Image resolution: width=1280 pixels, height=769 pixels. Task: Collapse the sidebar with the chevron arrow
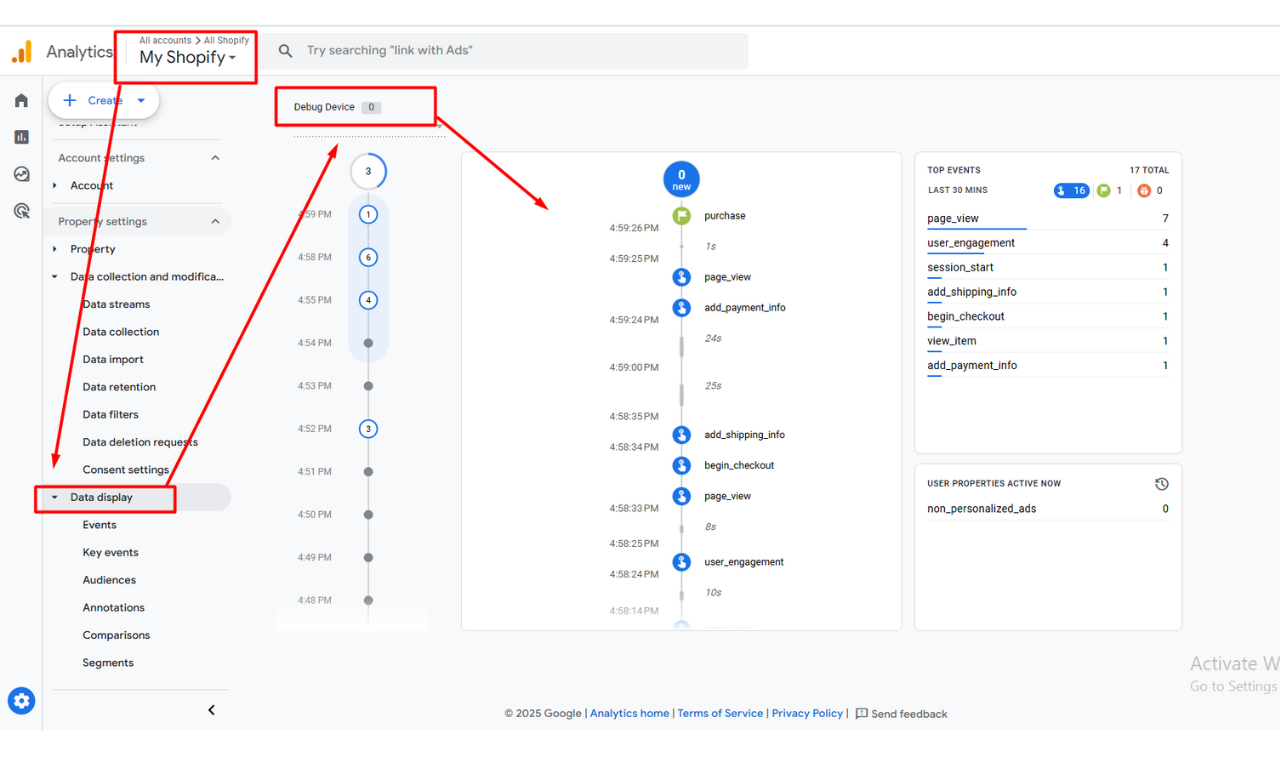coord(211,710)
